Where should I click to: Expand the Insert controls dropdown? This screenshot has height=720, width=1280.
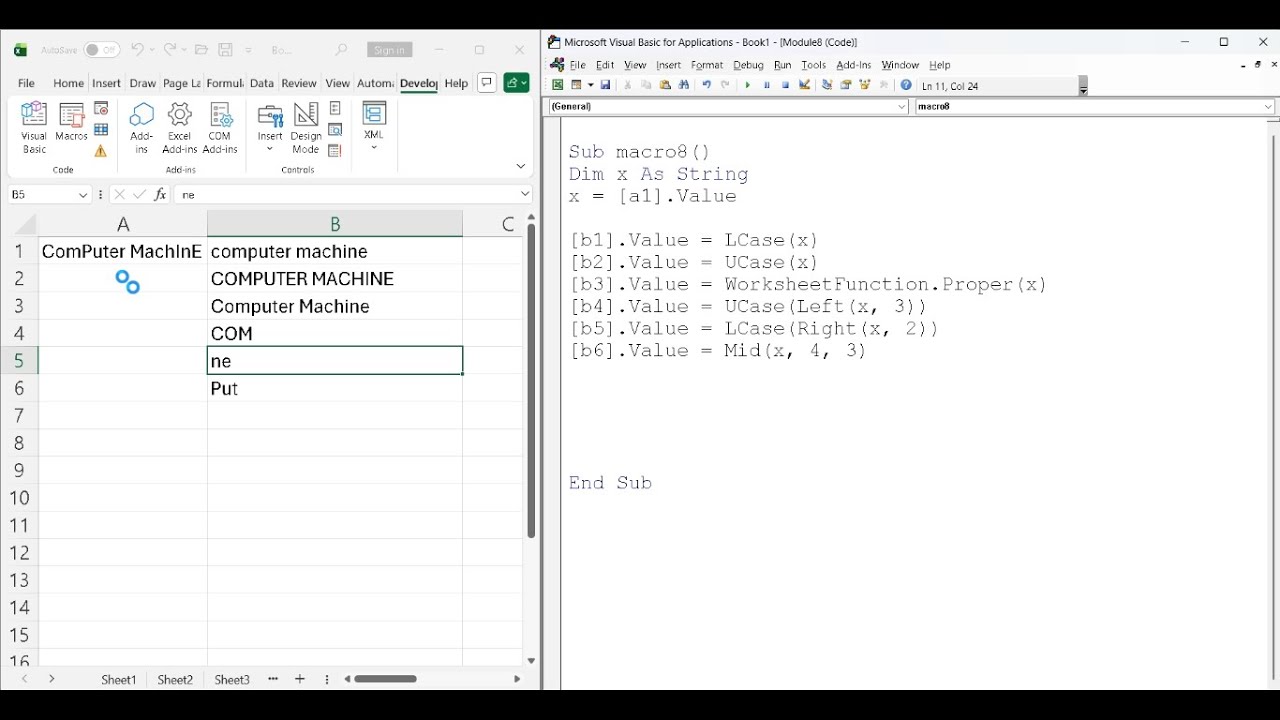click(x=270, y=149)
